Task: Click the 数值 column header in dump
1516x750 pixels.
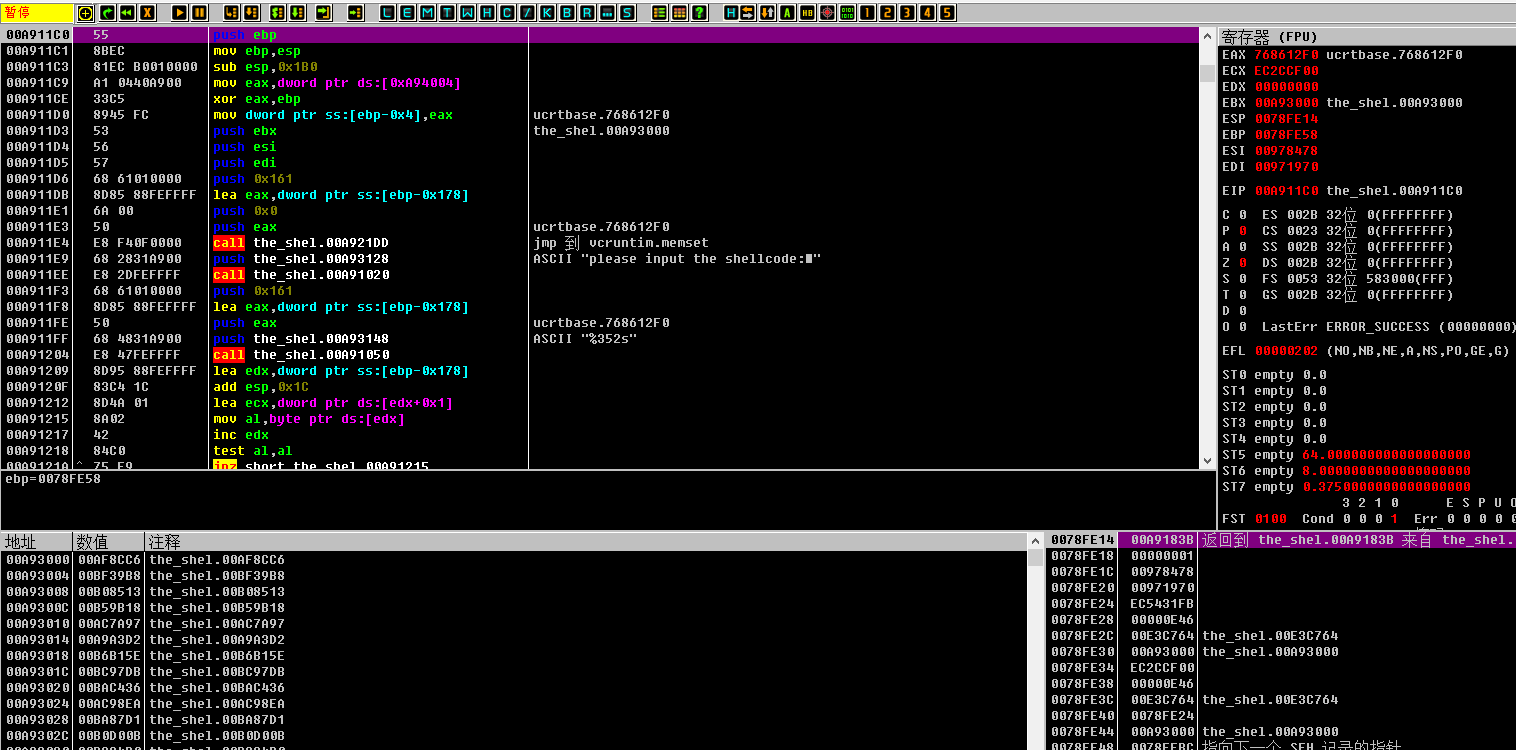Action: click(109, 541)
